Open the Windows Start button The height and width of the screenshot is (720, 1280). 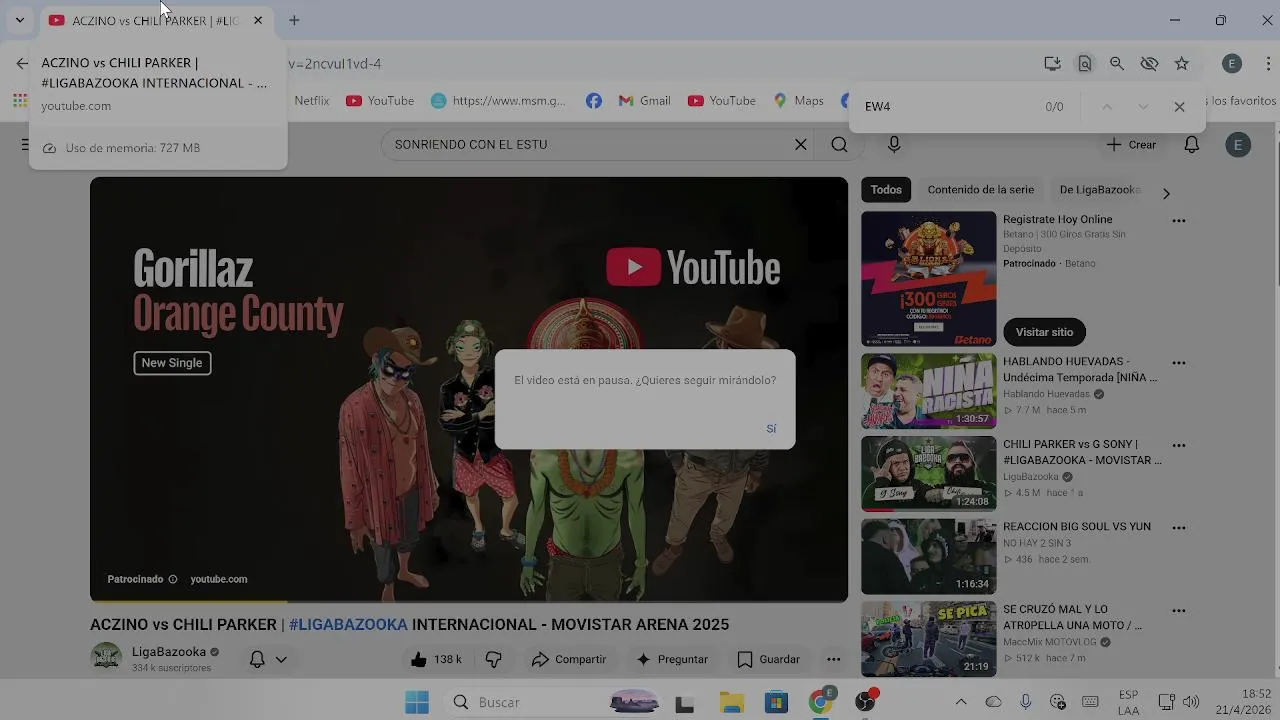417,702
